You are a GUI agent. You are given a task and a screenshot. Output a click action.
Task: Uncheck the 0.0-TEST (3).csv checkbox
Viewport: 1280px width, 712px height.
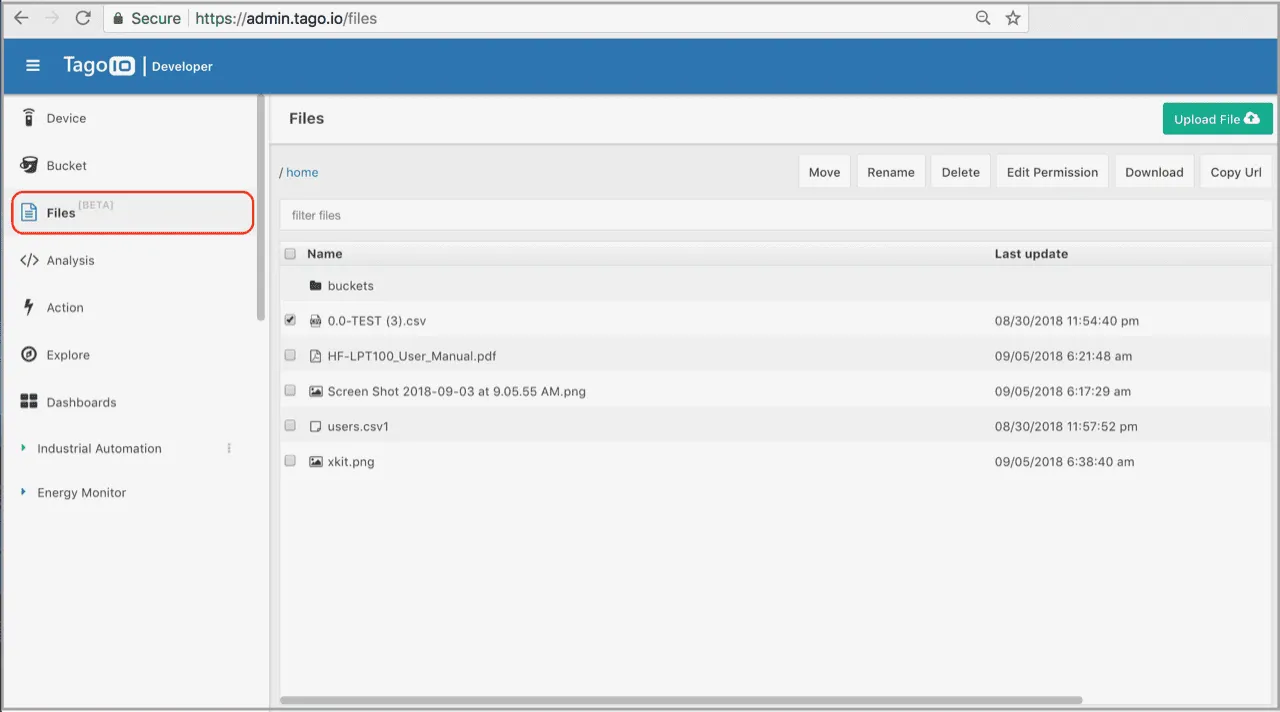290,320
